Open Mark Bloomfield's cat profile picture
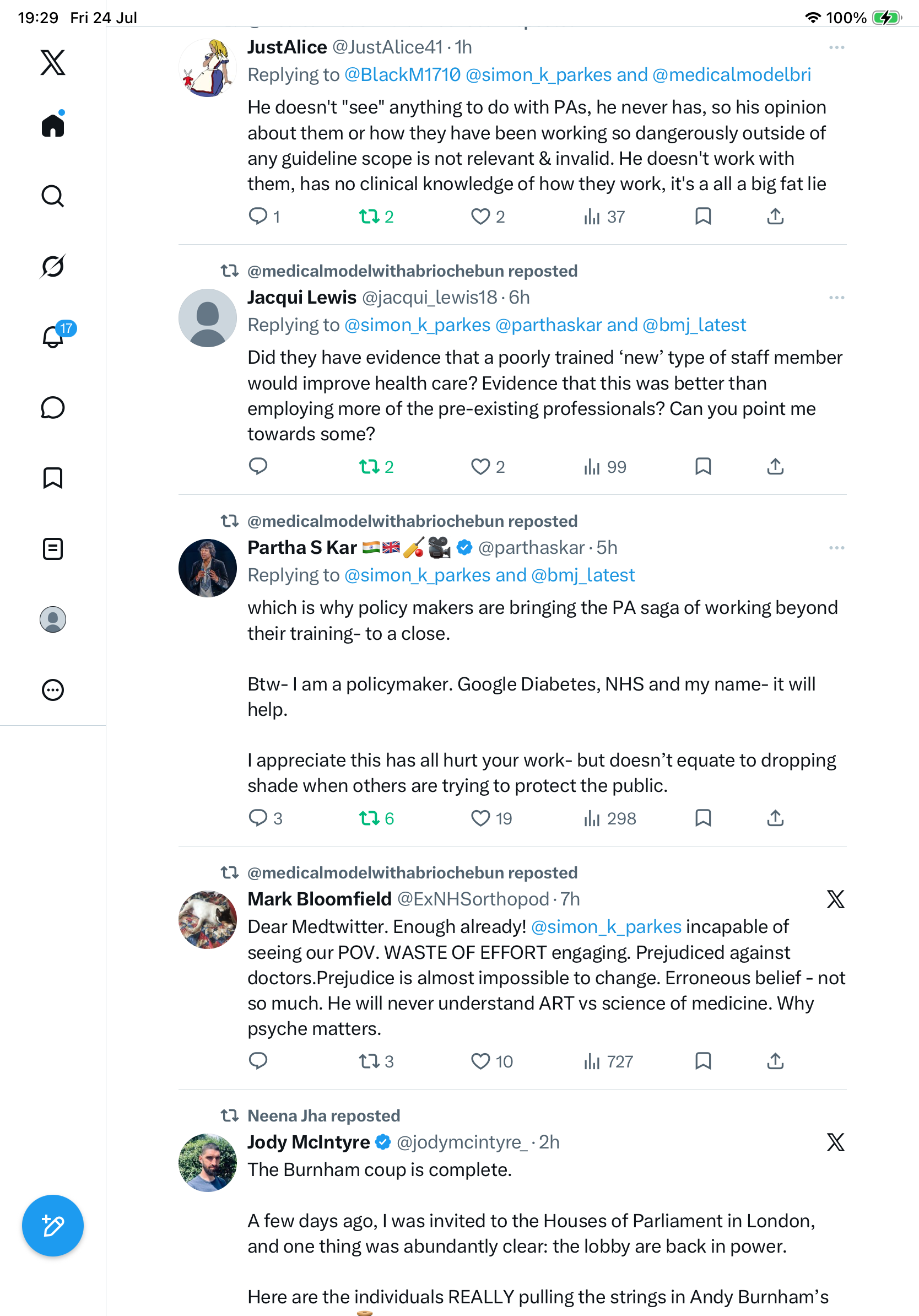Viewport: 919px width, 1316px height. 207,919
